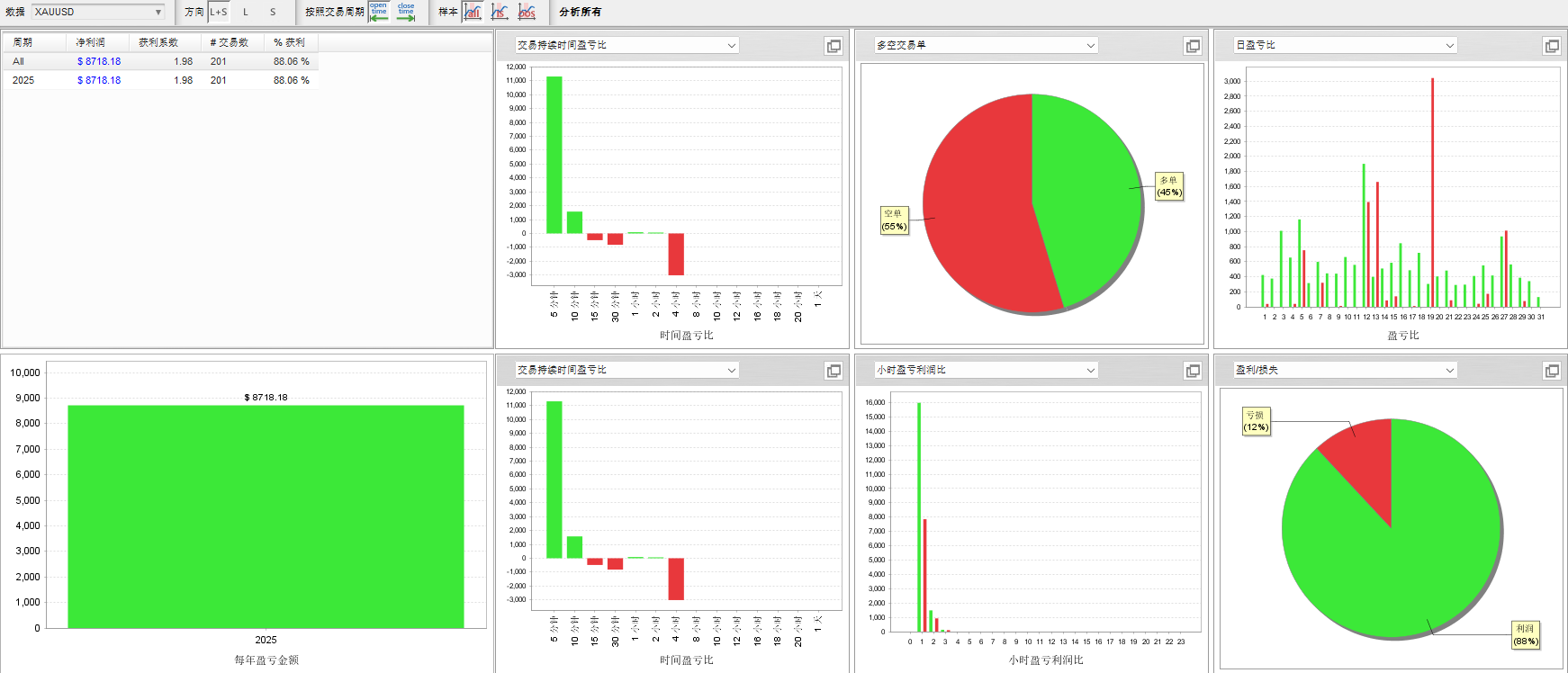Open the XAUUSD data dropdown

(x=158, y=12)
